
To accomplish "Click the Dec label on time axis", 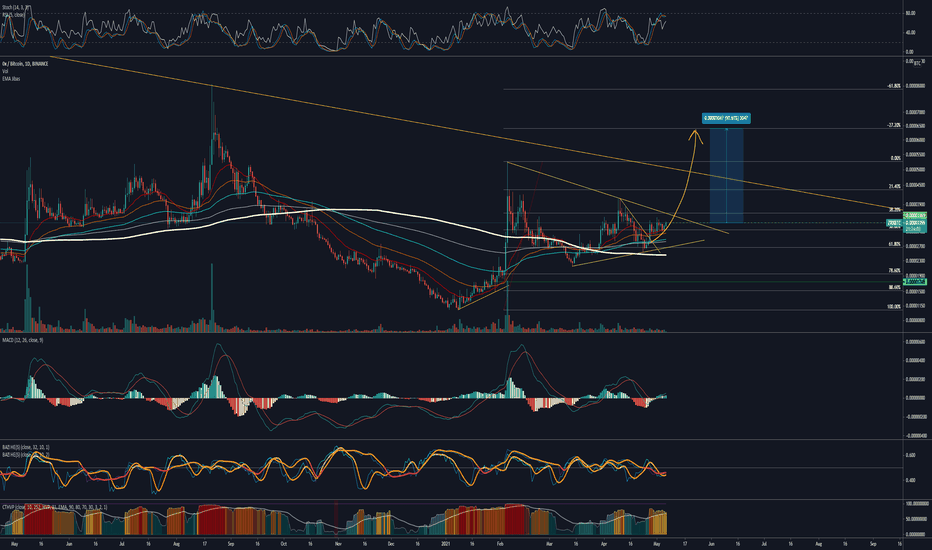I will coord(391,543).
